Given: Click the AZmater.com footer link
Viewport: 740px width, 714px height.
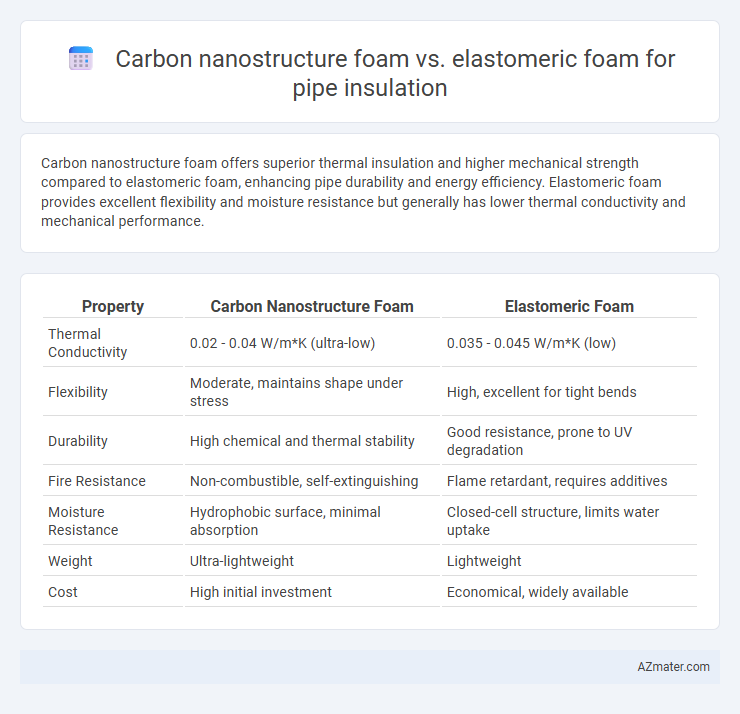Looking at the screenshot, I should pos(673,666).
